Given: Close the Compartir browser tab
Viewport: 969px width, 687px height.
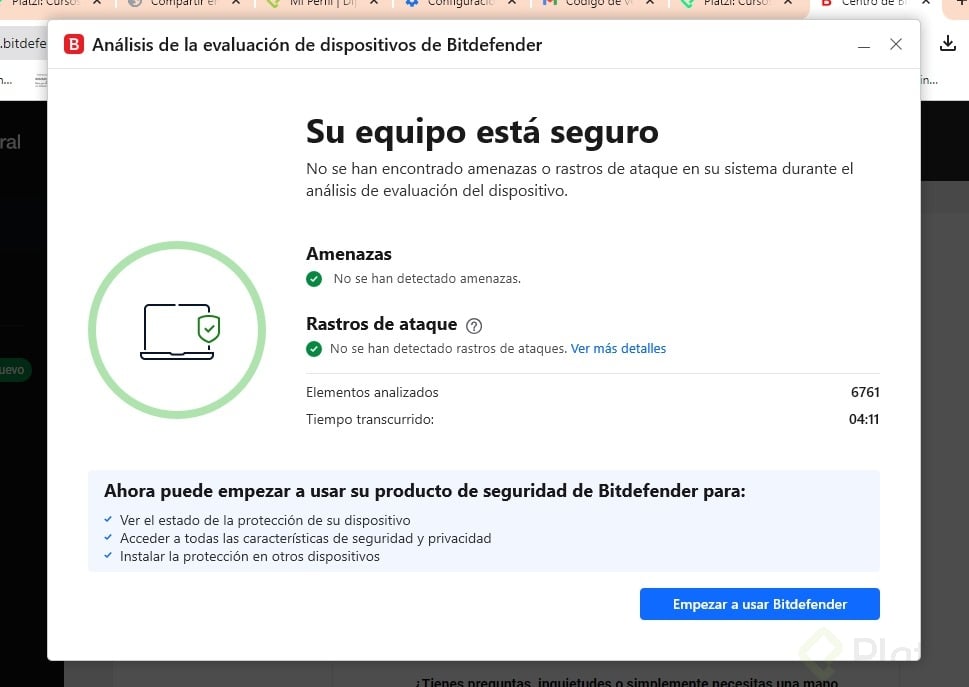Looking at the screenshot, I should [236, 2].
